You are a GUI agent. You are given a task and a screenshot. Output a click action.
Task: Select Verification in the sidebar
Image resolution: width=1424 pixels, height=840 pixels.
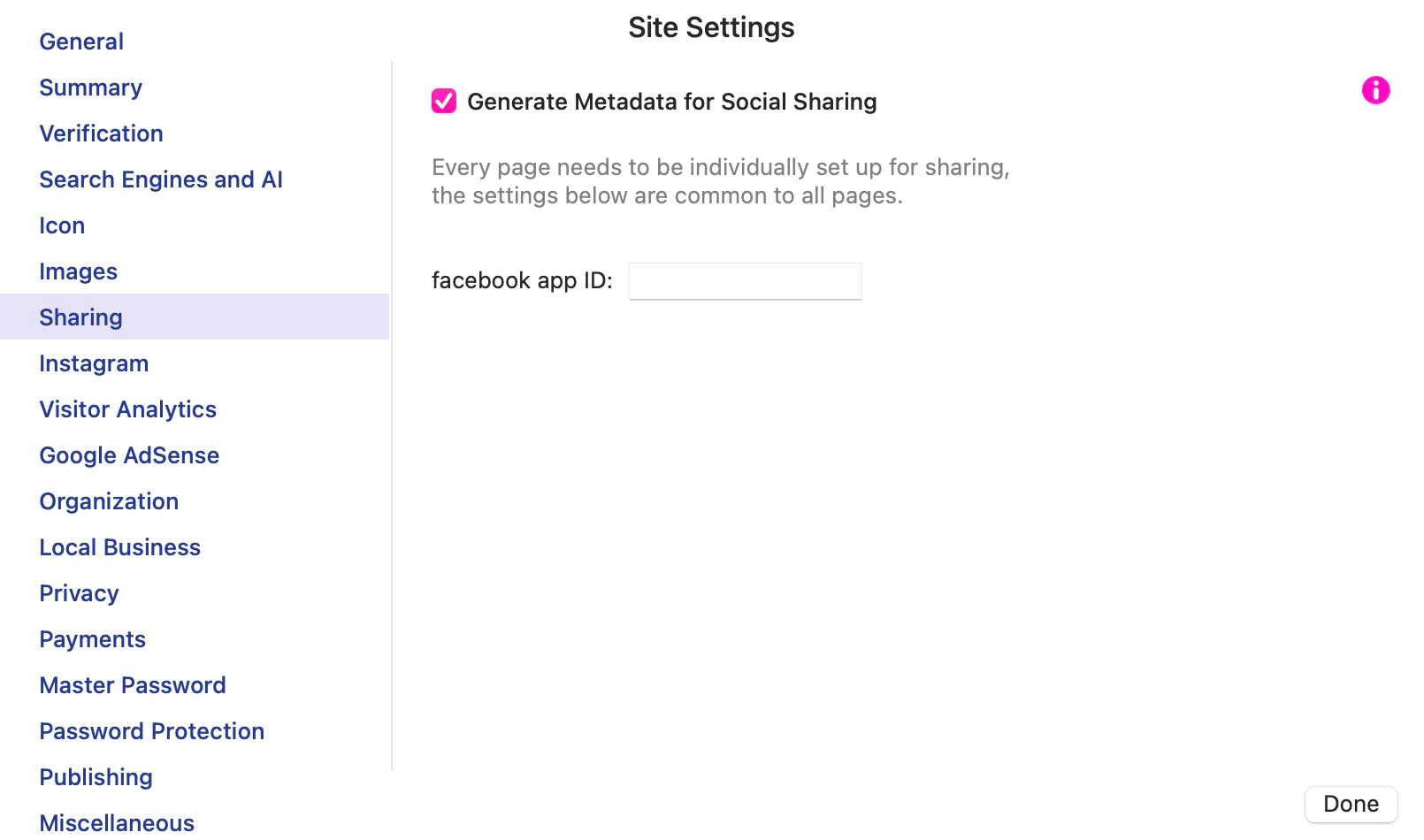[x=101, y=134]
